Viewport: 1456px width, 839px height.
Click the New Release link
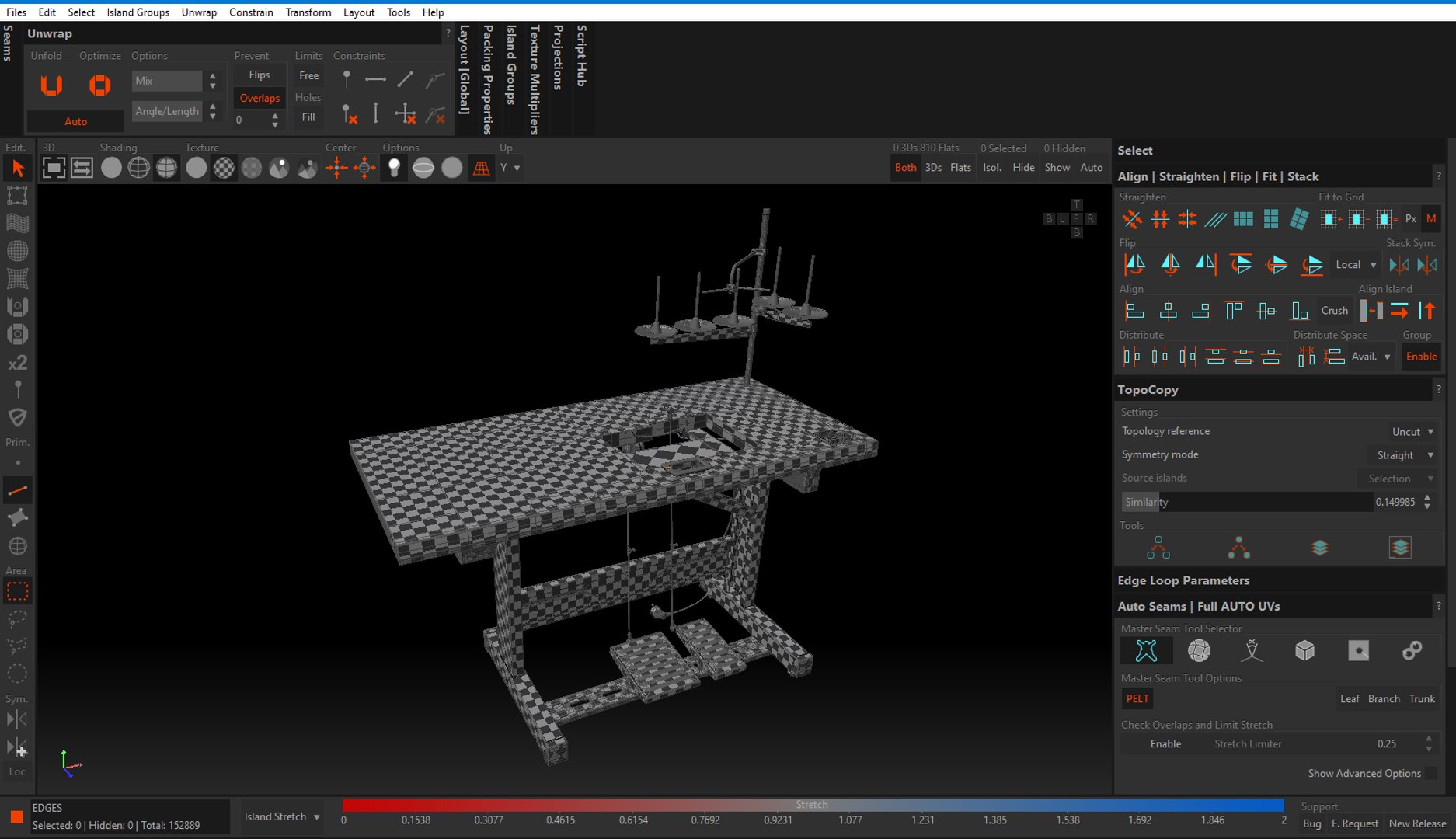1417,823
